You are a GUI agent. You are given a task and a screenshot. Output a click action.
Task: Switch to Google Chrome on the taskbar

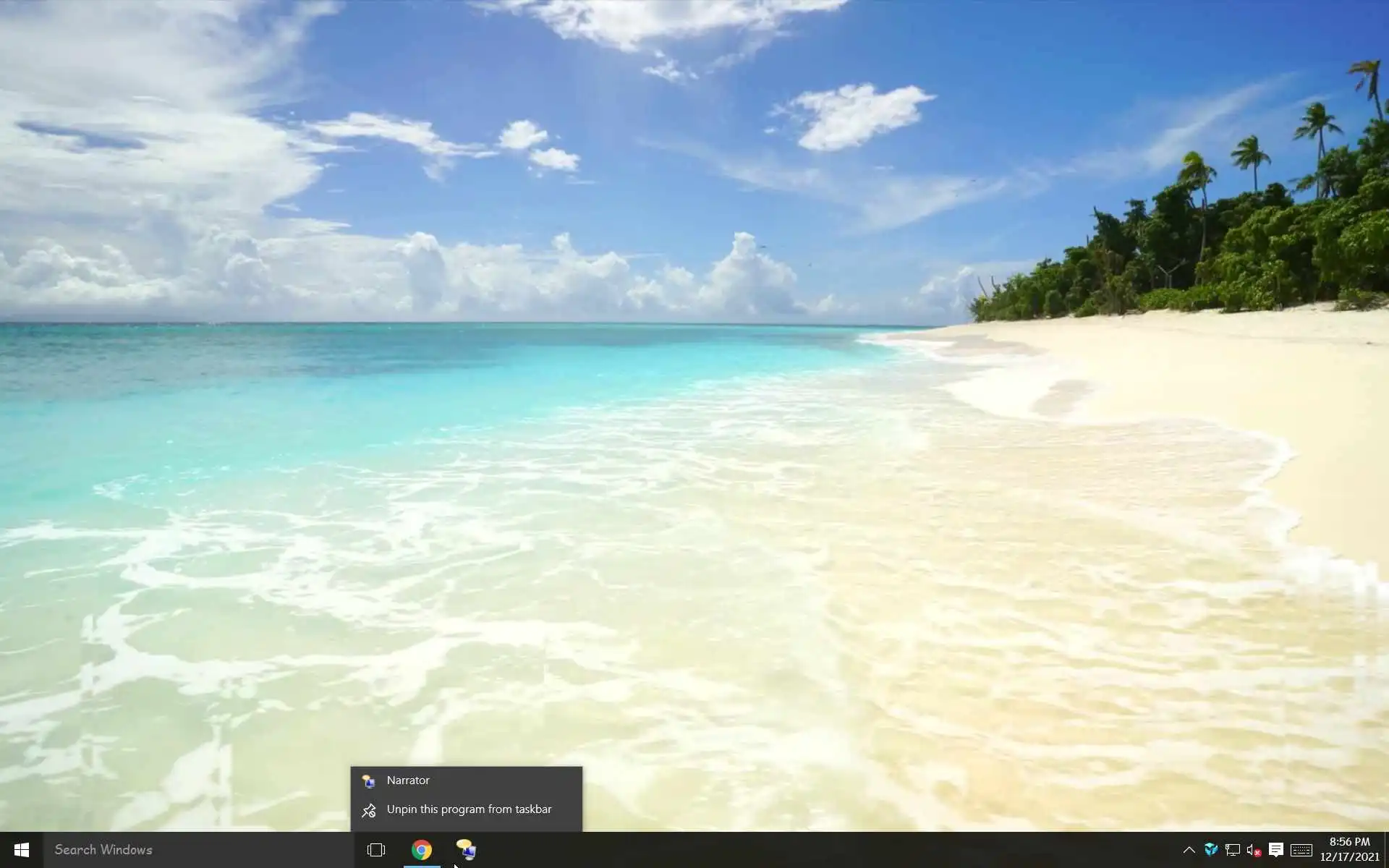point(422,850)
